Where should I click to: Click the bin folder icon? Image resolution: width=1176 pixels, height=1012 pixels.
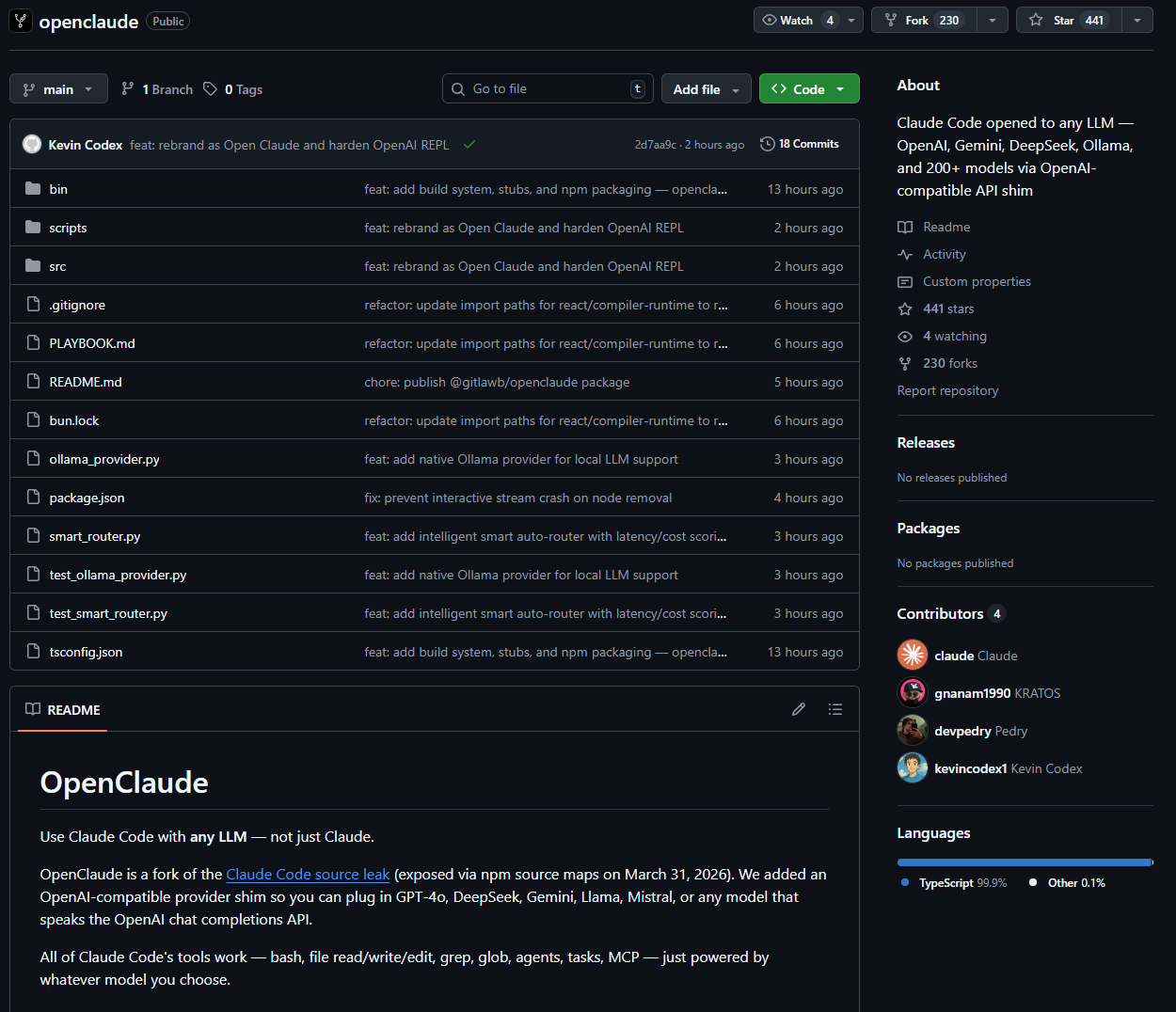pos(33,188)
